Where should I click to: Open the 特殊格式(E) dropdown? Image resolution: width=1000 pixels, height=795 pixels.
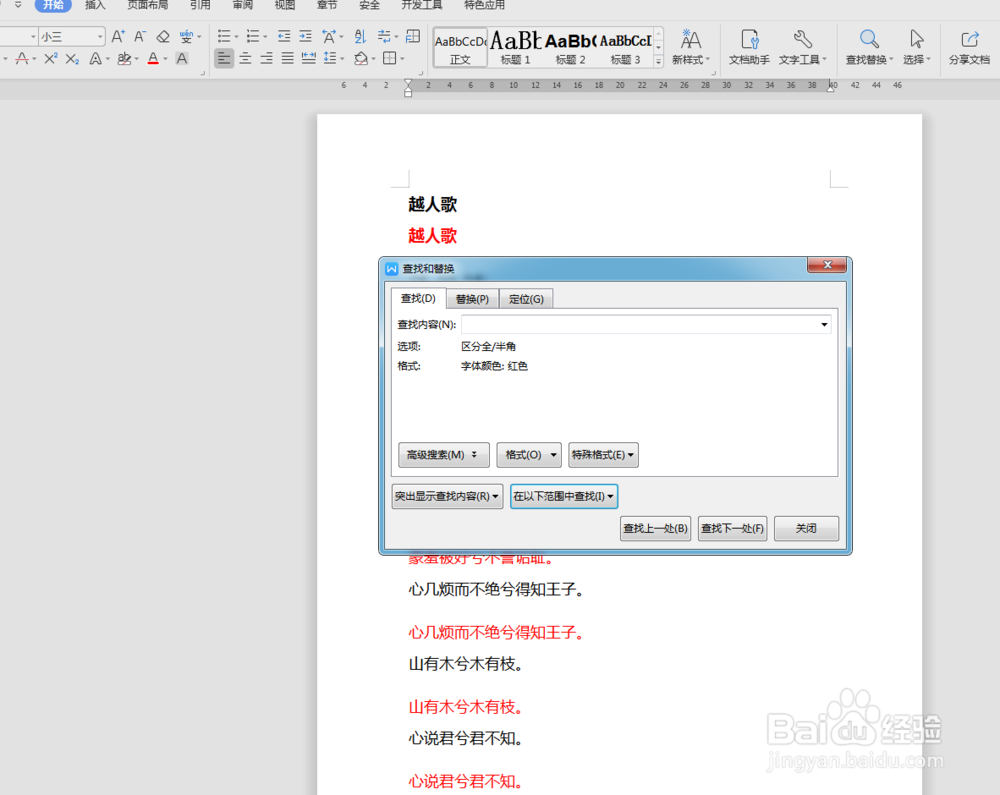(603, 455)
